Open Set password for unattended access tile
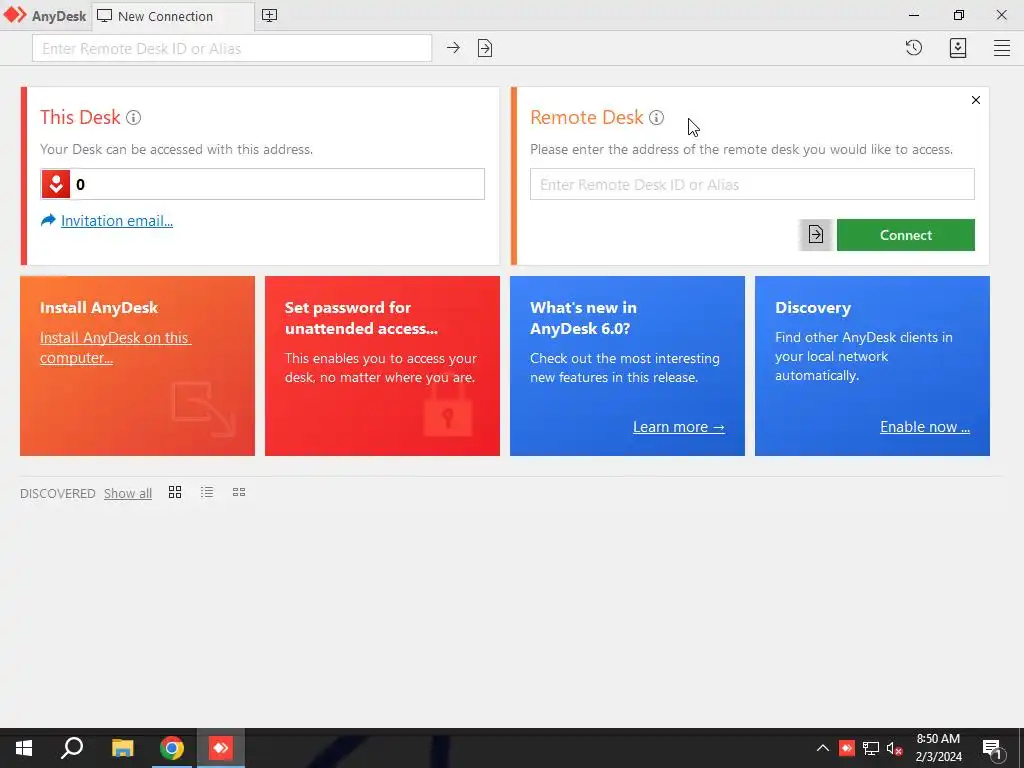The image size is (1024, 768). (382, 366)
